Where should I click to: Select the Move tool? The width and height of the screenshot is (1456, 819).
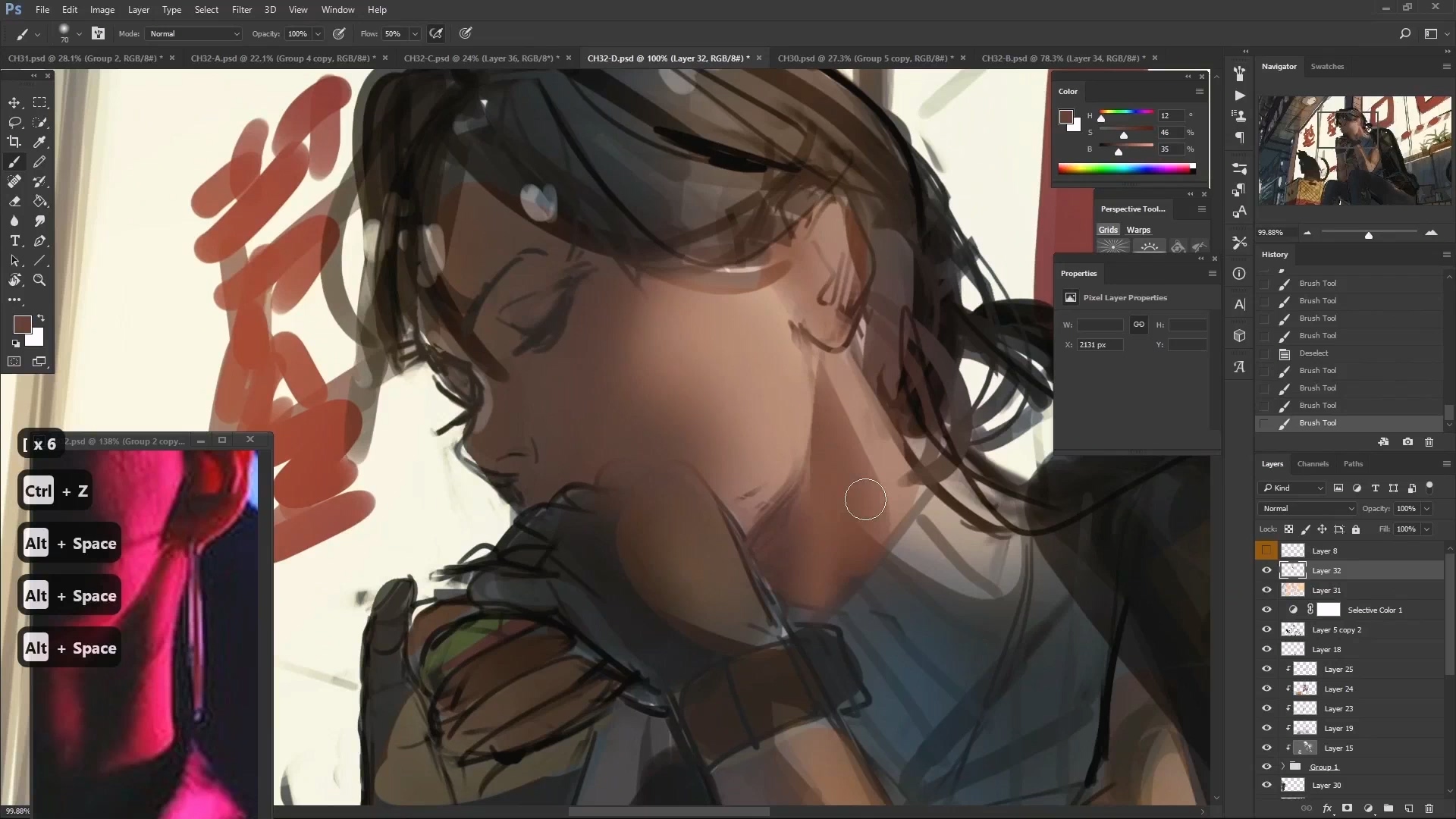point(14,102)
